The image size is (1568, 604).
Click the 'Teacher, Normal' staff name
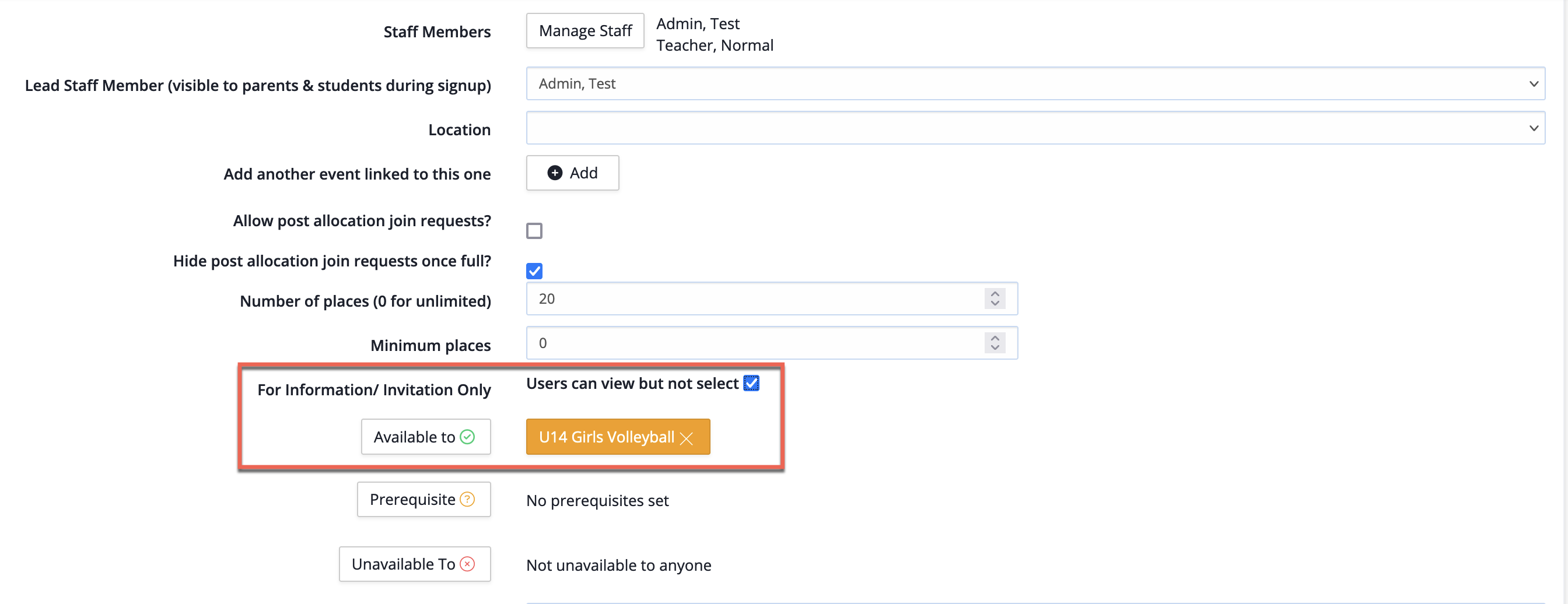(x=715, y=45)
